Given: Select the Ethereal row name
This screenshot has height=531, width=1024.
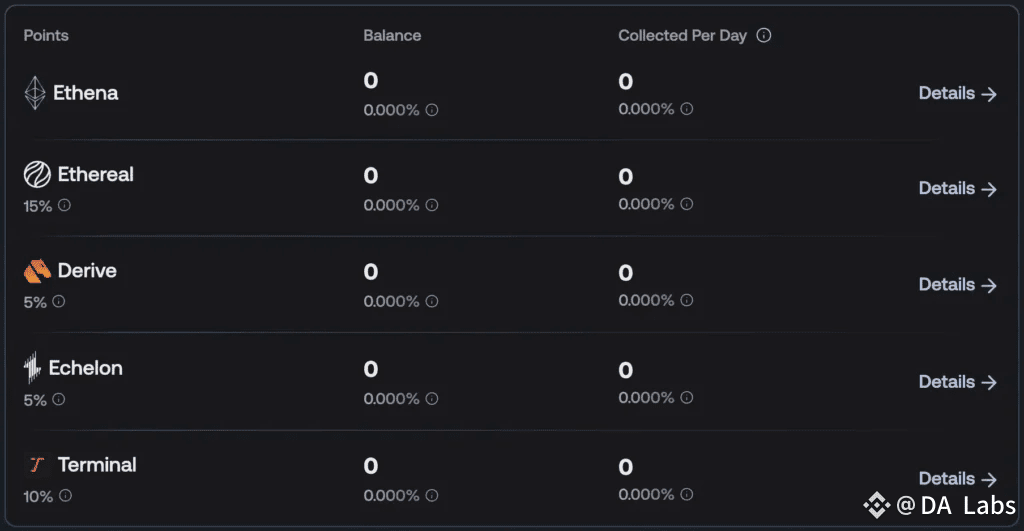Looking at the screenshot, I should coord(95,174).
